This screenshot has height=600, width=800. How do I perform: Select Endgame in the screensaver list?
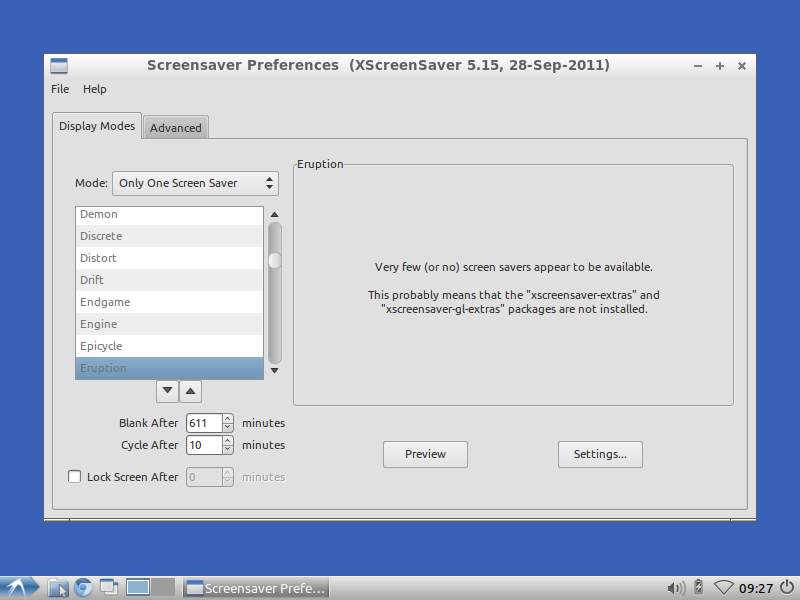[x=169, y=302]
